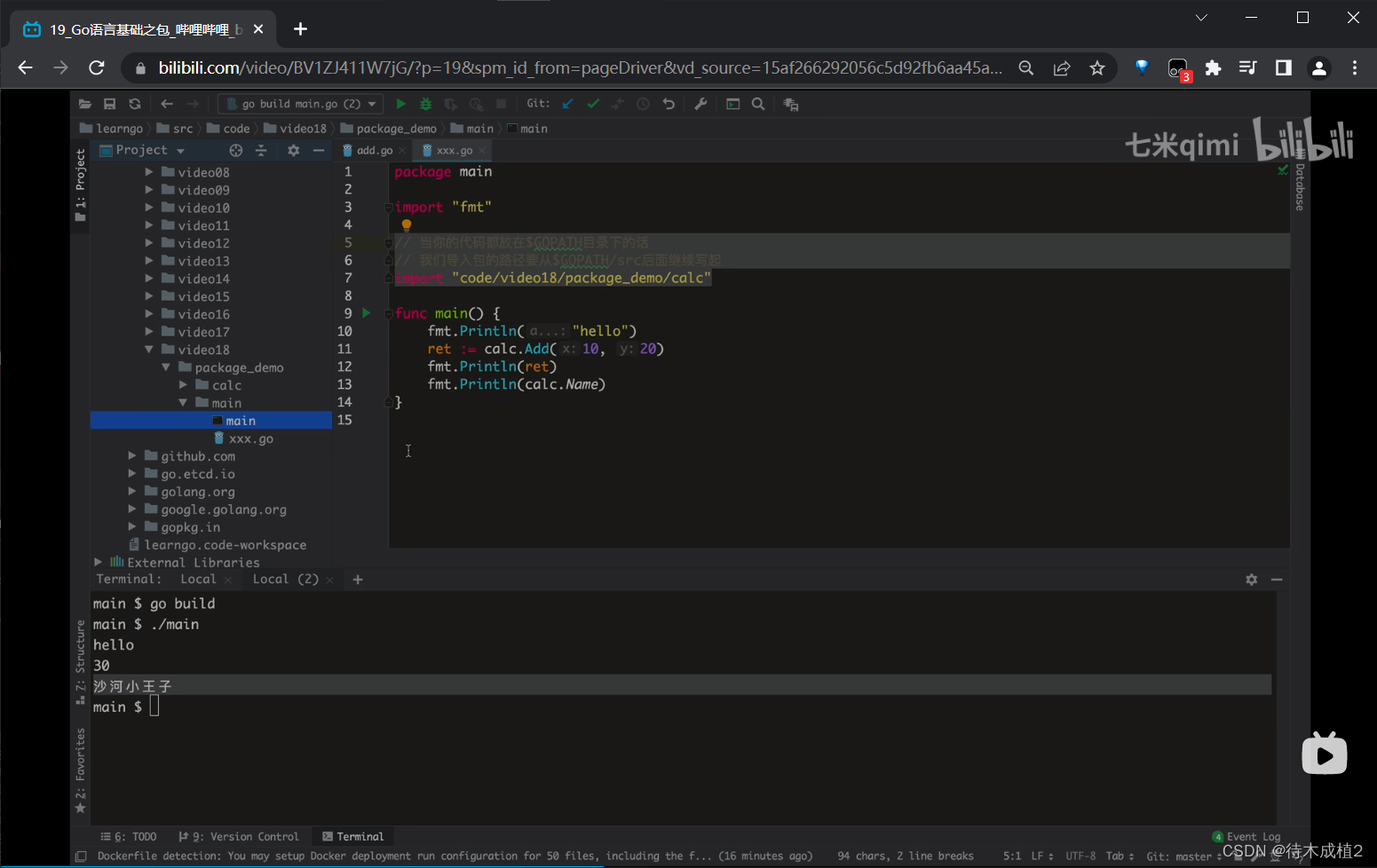Screen dimensions: 1377x868
Task: Select the xxx.go editor tab
Action: tap(454, 151)
